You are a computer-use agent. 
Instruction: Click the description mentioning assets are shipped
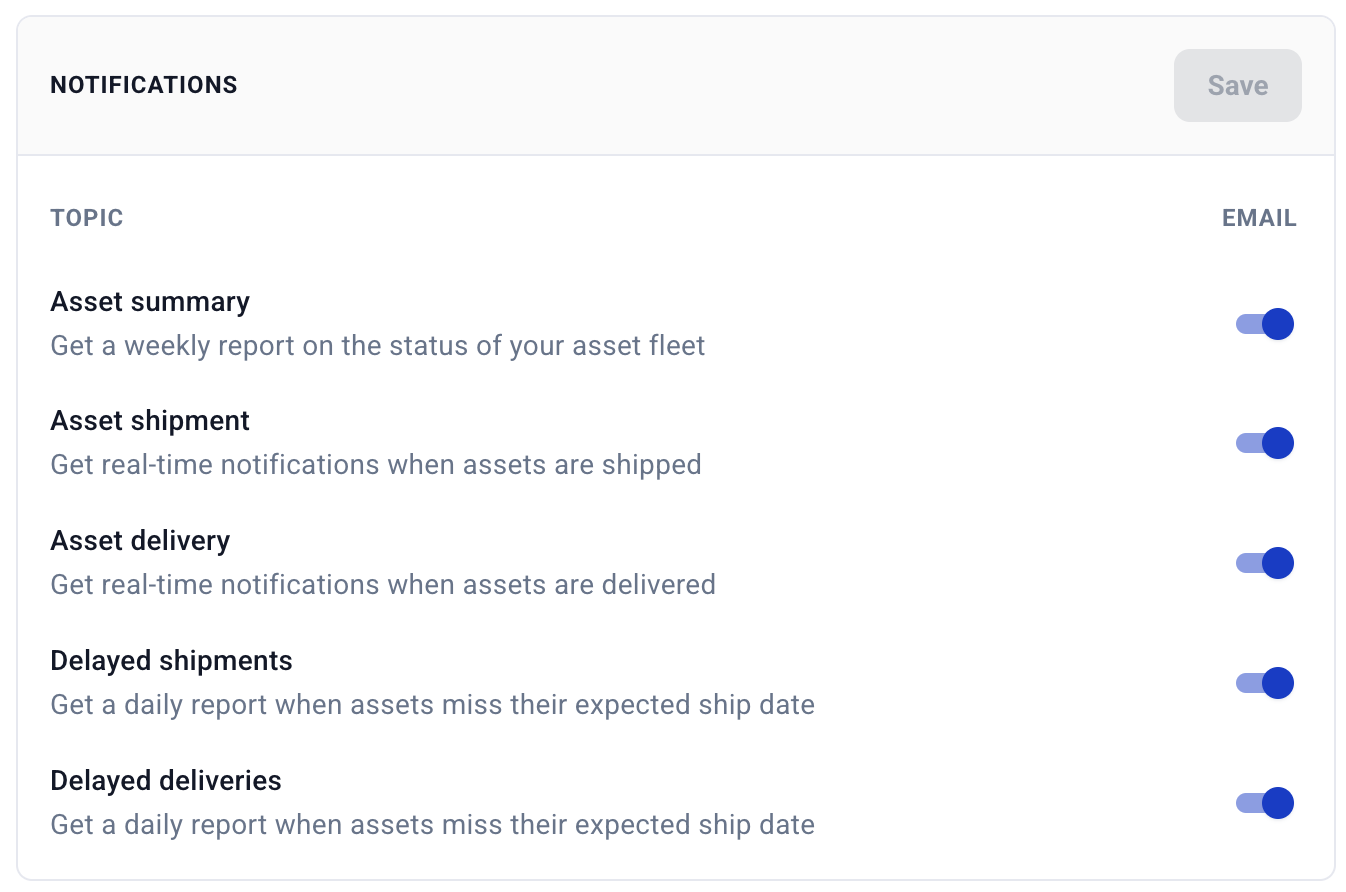pyautogui.click(x=376, y=465)
